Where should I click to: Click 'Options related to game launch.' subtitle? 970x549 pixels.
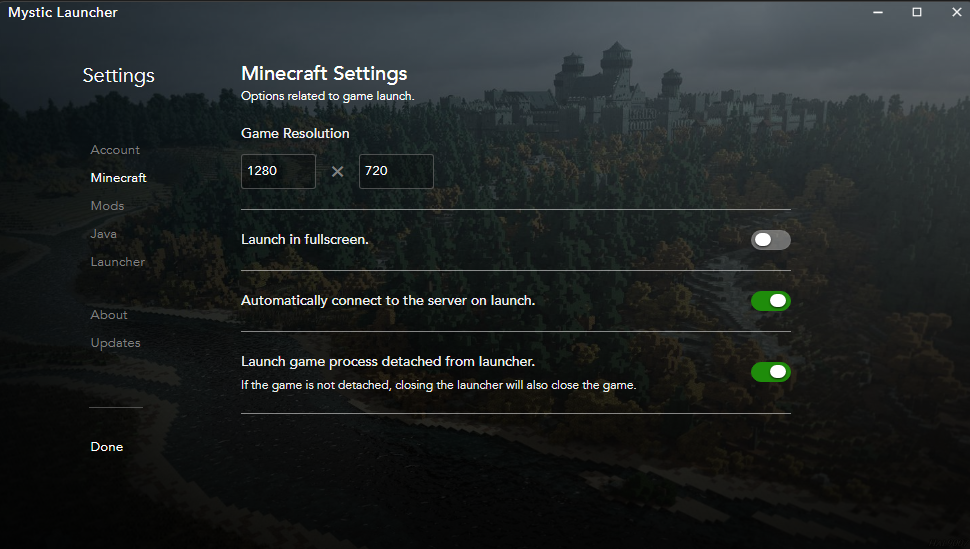(x=328, y=96)
